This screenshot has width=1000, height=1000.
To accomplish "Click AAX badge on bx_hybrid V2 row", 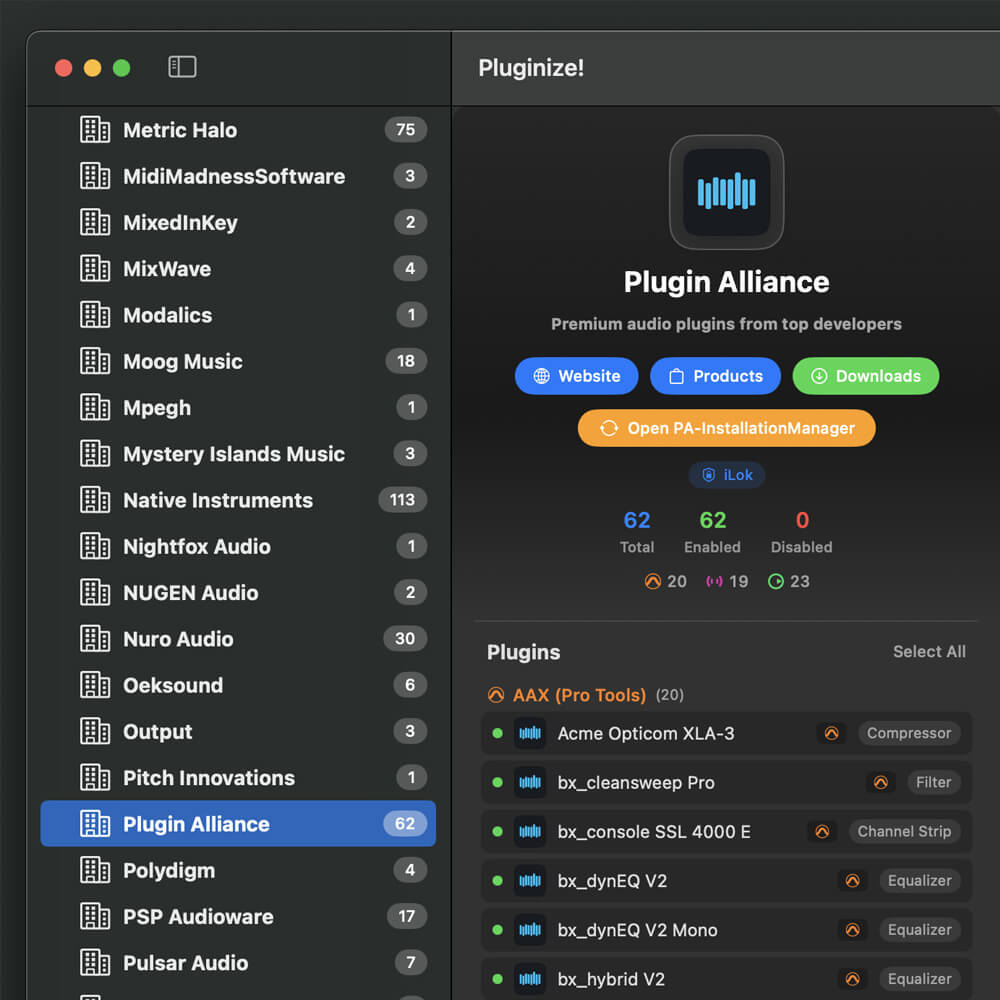I will point(853,979).
